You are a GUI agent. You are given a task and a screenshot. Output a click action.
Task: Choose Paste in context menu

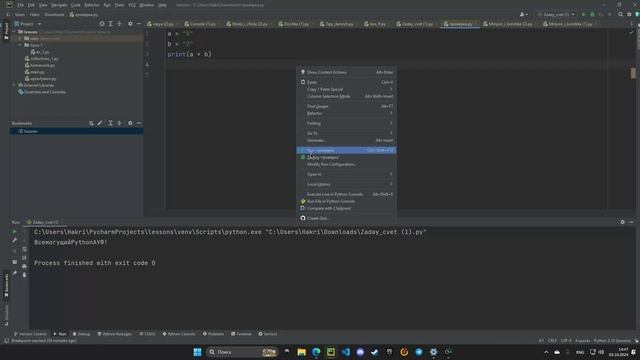tap(346, 82)
